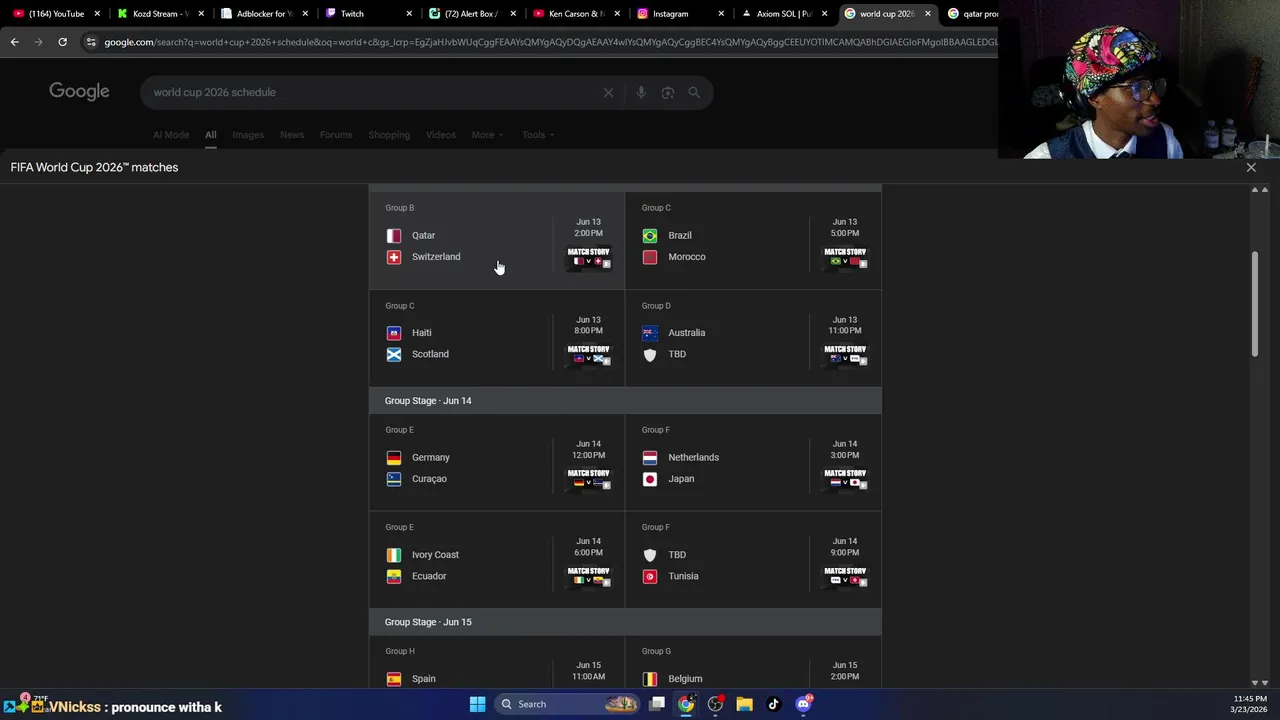
Task: Select the Forums search tab
Action: click(x=336, y=135)
